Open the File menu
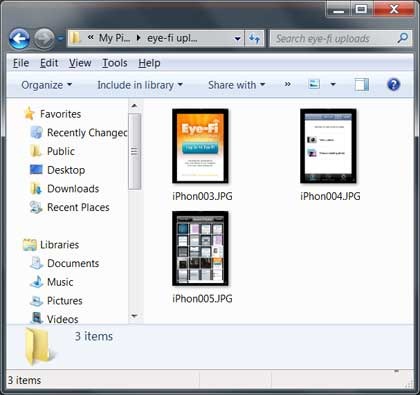This screenshot has width=420, height=395. (x=21, y=63)
